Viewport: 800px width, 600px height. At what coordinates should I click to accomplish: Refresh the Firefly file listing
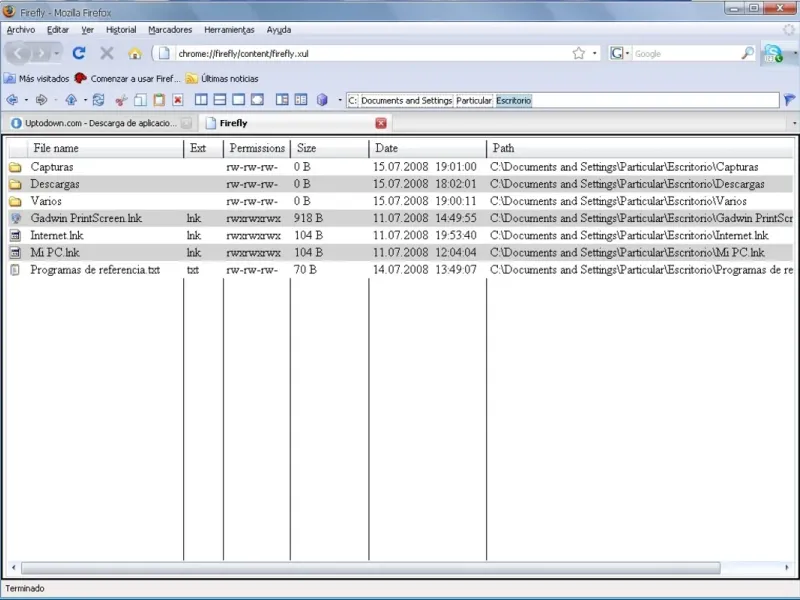click(98, 100)
